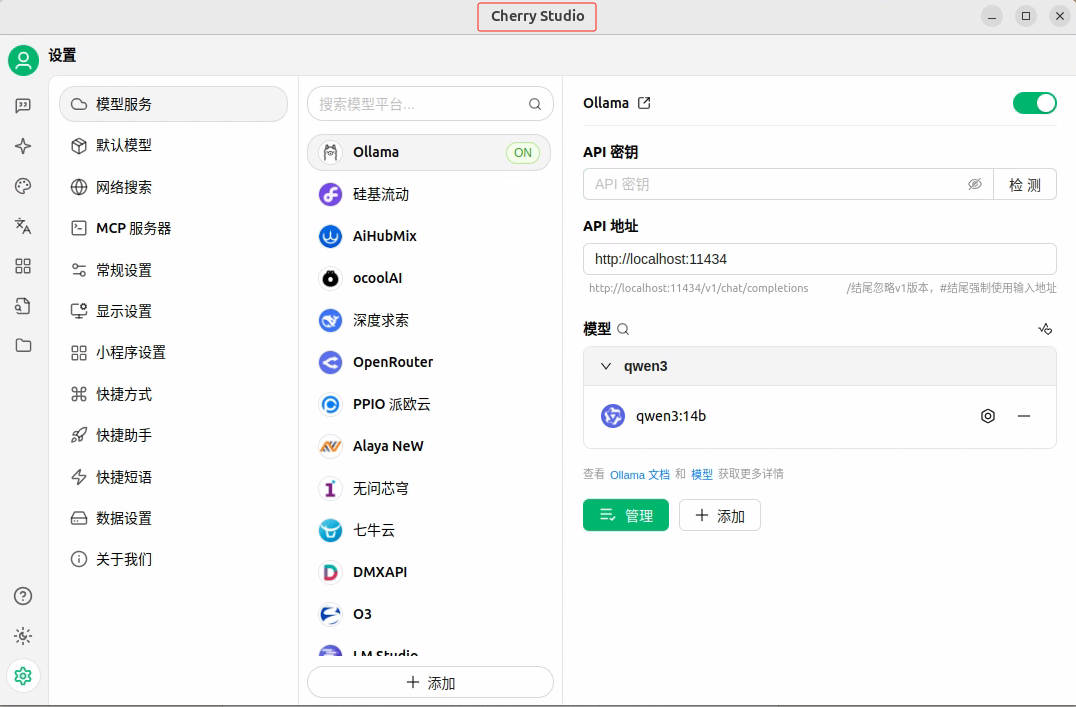Open 常规设置 settings section

click(x=174, y=270)
